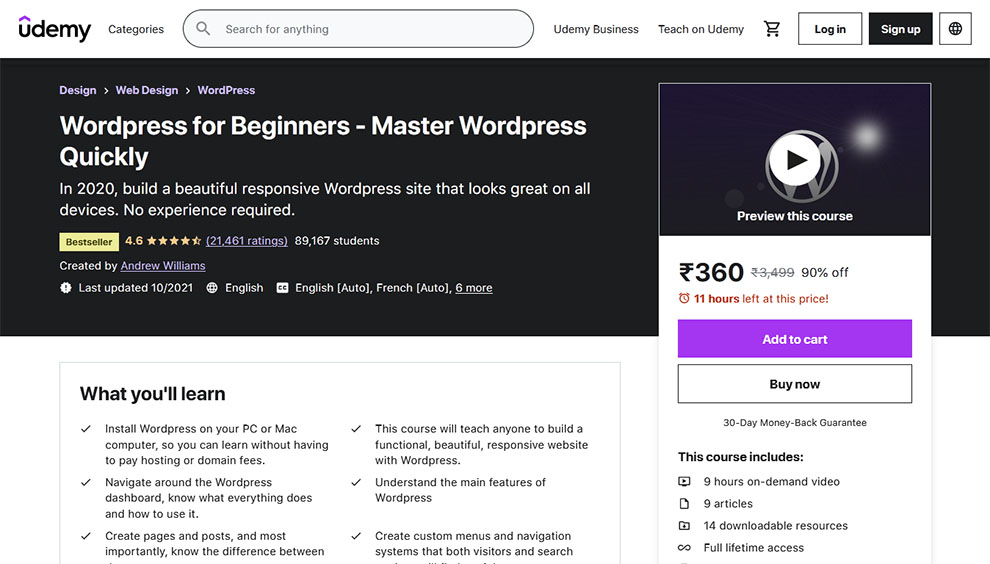Open the Categories menu
Viewport: 990px width, 564px height.
click(136, 29)
